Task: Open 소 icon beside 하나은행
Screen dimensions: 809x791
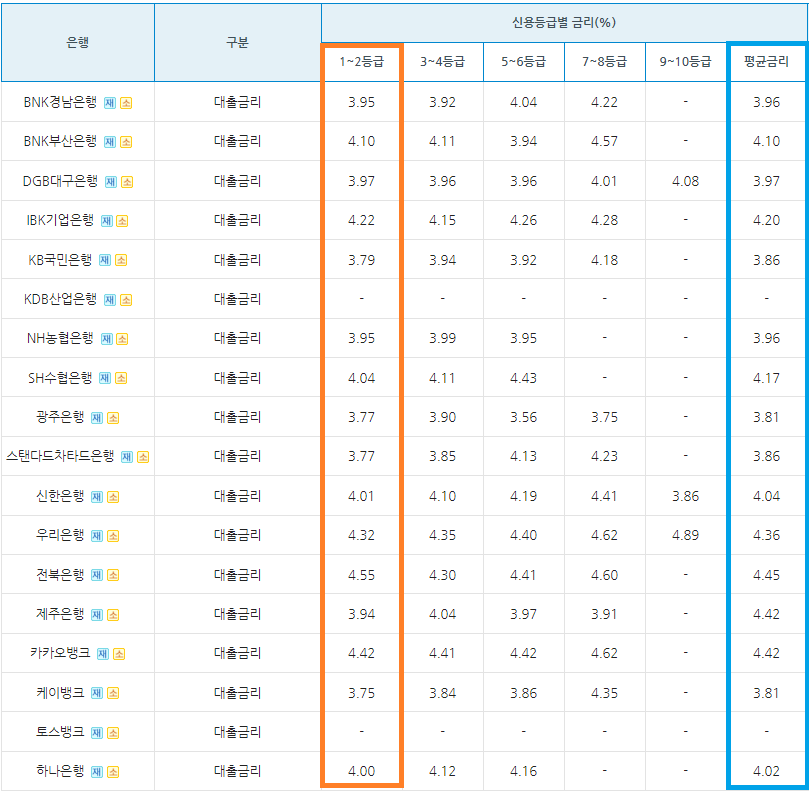Action: pyautogui.click(x=113, y=772)
